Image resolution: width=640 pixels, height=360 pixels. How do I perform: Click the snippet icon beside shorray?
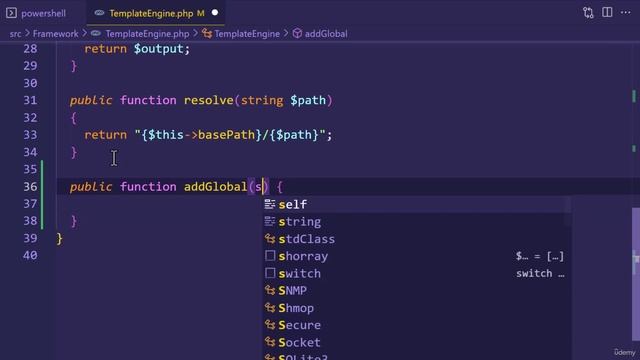[270, 256]
